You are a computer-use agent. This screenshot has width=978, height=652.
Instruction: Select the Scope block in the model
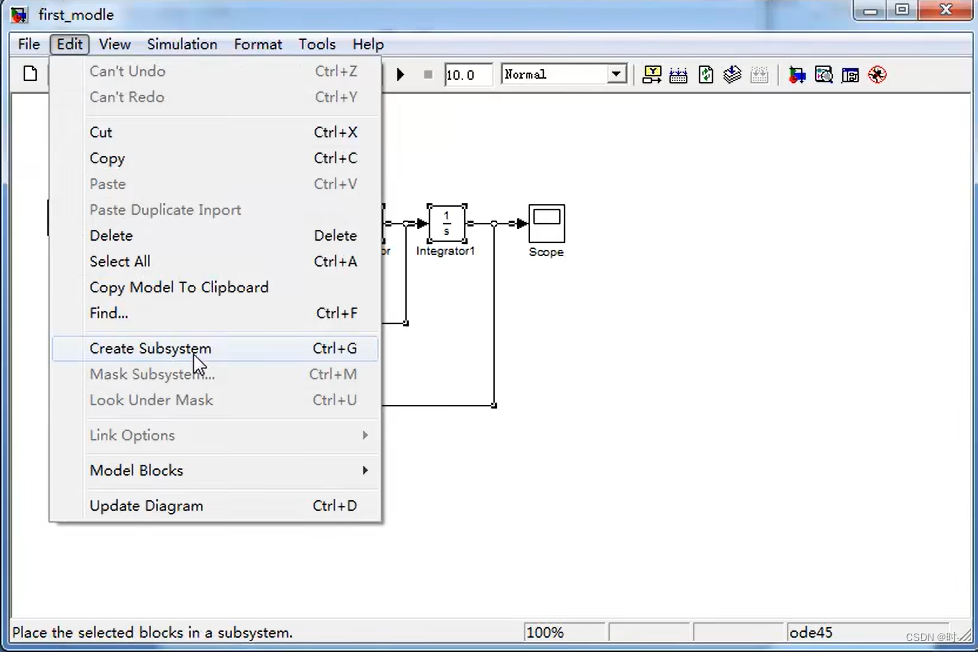[546, 221]
